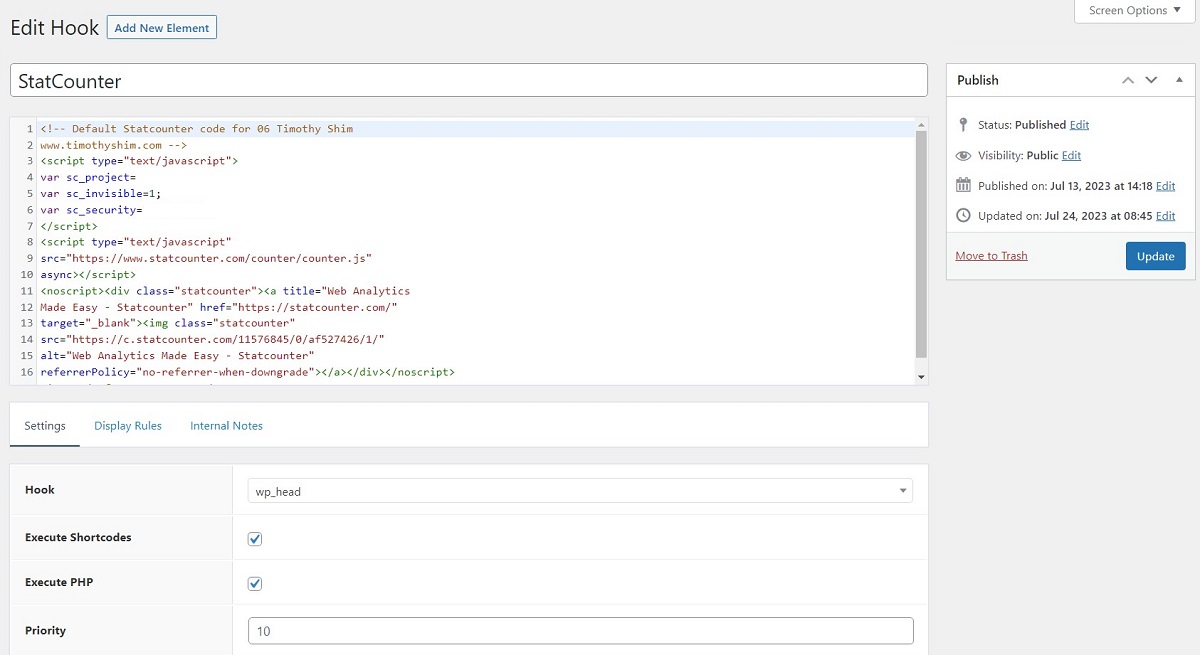Click the 'Publish' panel heading
Image resolution: width=1200 pixels, height=655 pixels.
point(978,80)
